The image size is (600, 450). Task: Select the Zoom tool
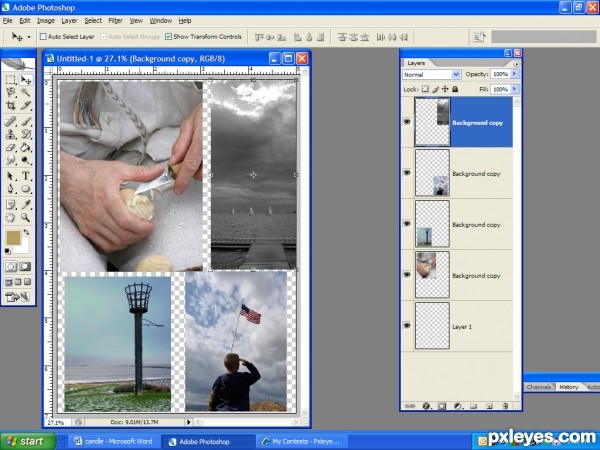26,217
